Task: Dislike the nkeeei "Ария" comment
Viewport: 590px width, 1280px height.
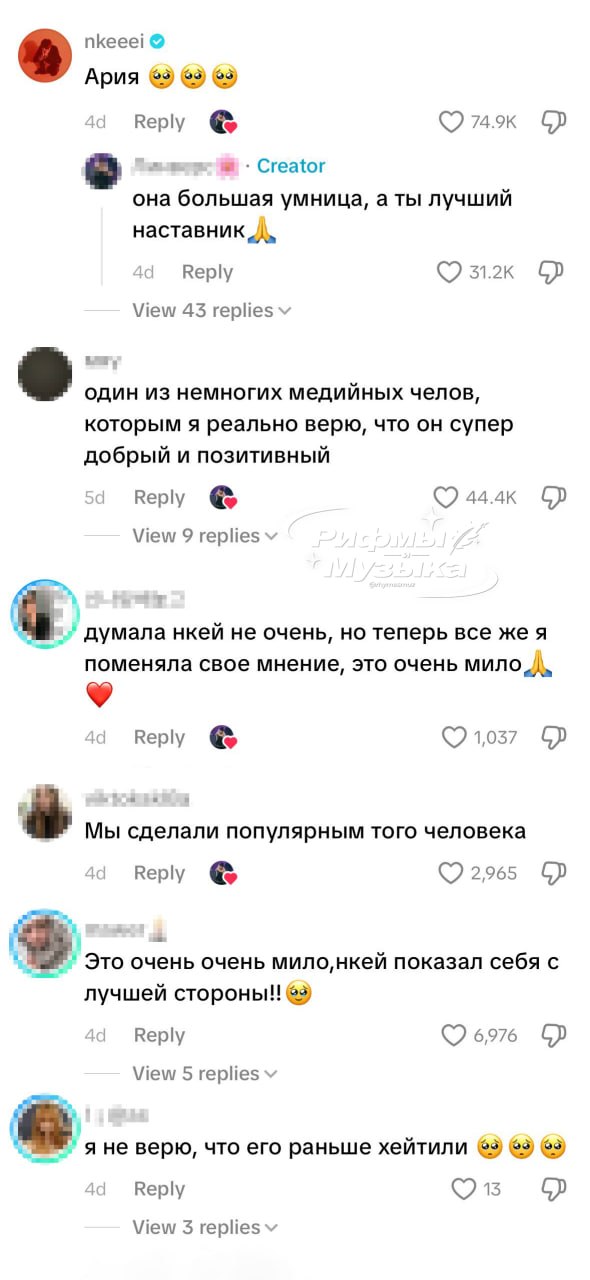Action: 554,122
